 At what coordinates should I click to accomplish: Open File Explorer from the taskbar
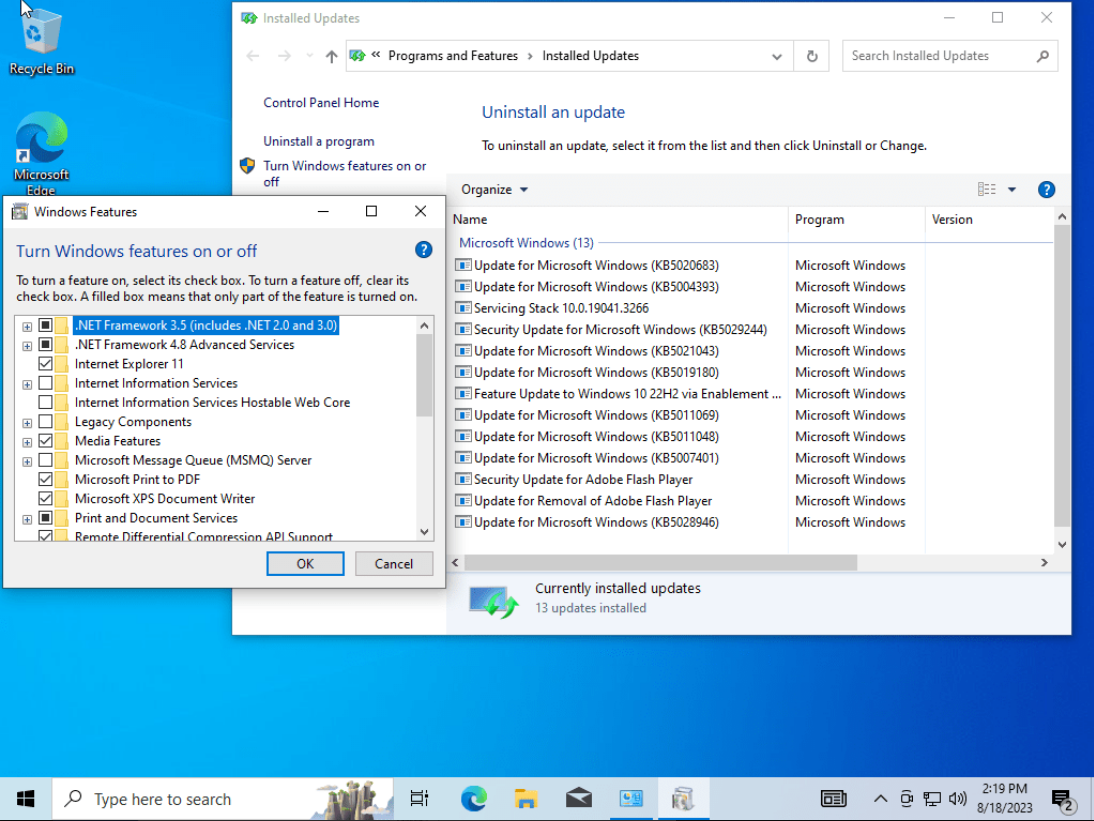[526, 799]
